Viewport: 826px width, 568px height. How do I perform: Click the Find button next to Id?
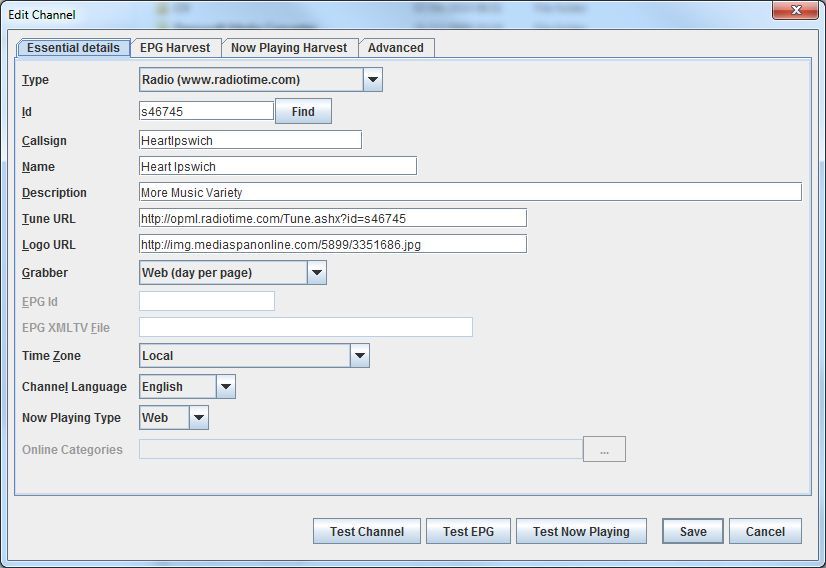pyautogui.click(x=303, y=112)
